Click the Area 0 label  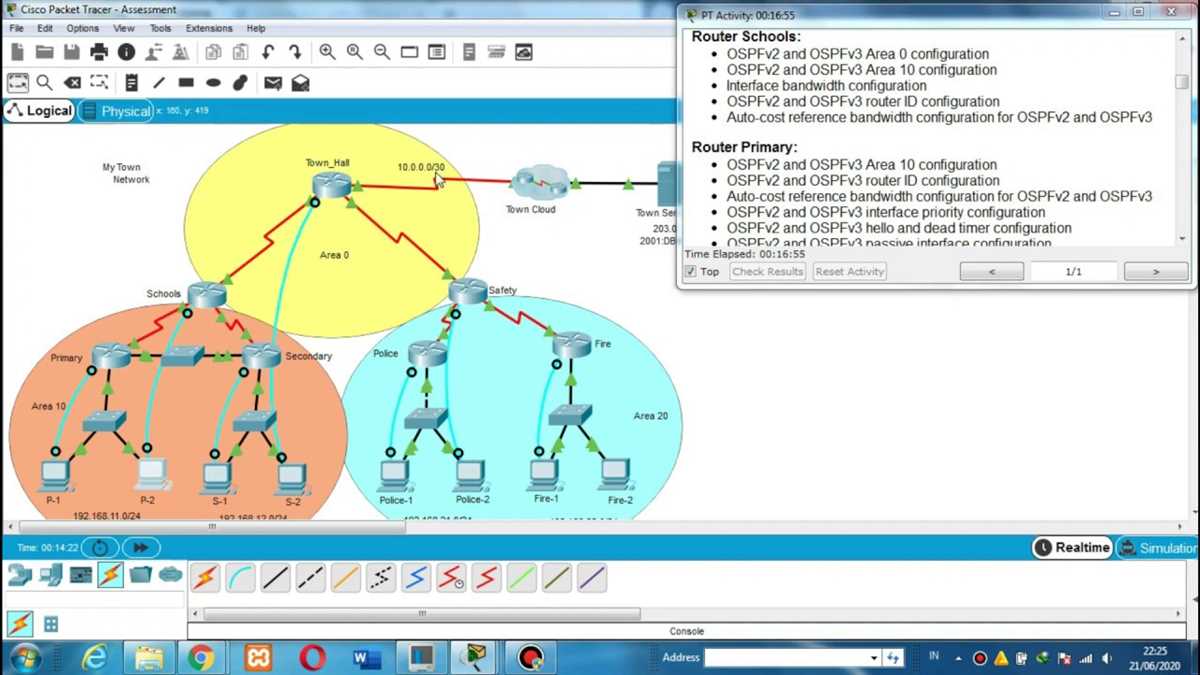click(334, 255)
